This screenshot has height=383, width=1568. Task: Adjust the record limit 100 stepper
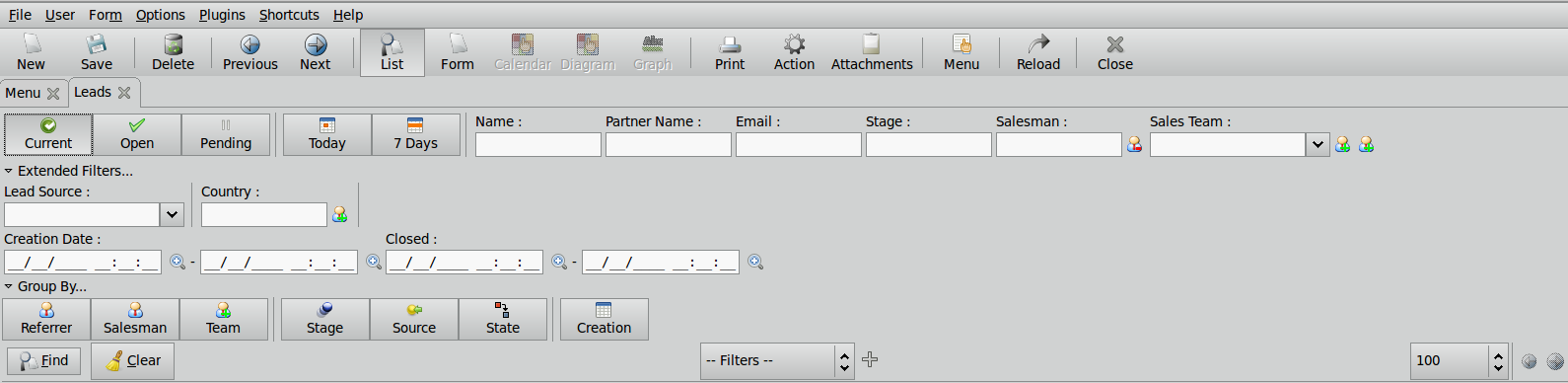(1498, 361)
